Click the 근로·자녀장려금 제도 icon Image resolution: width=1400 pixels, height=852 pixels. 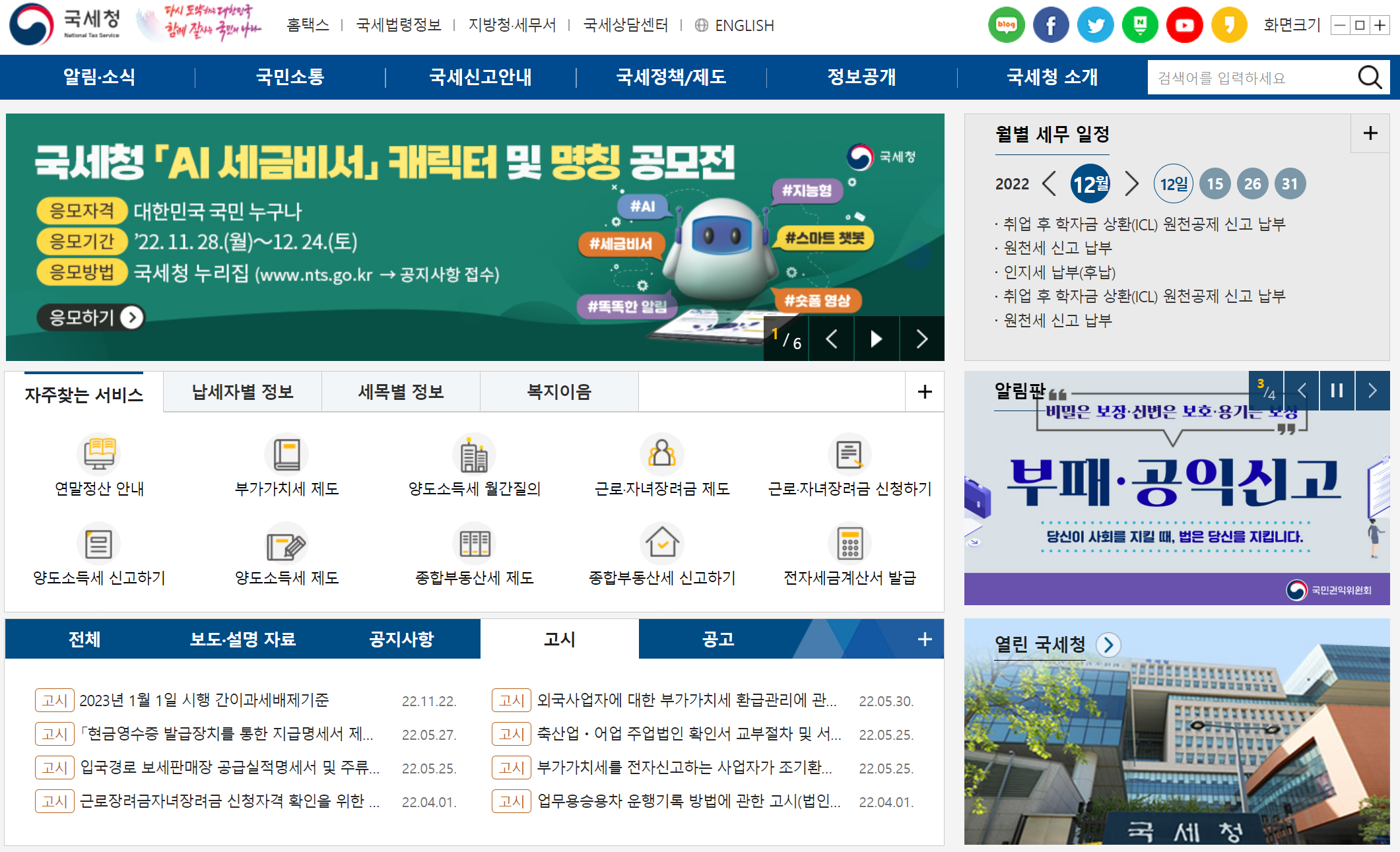point(661,454)
